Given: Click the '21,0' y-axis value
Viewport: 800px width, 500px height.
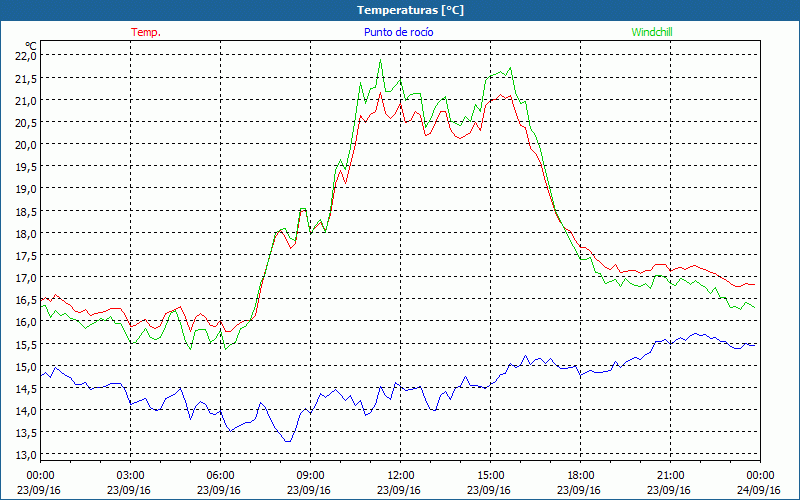Looking at the screenshot, I should point(26,101).
